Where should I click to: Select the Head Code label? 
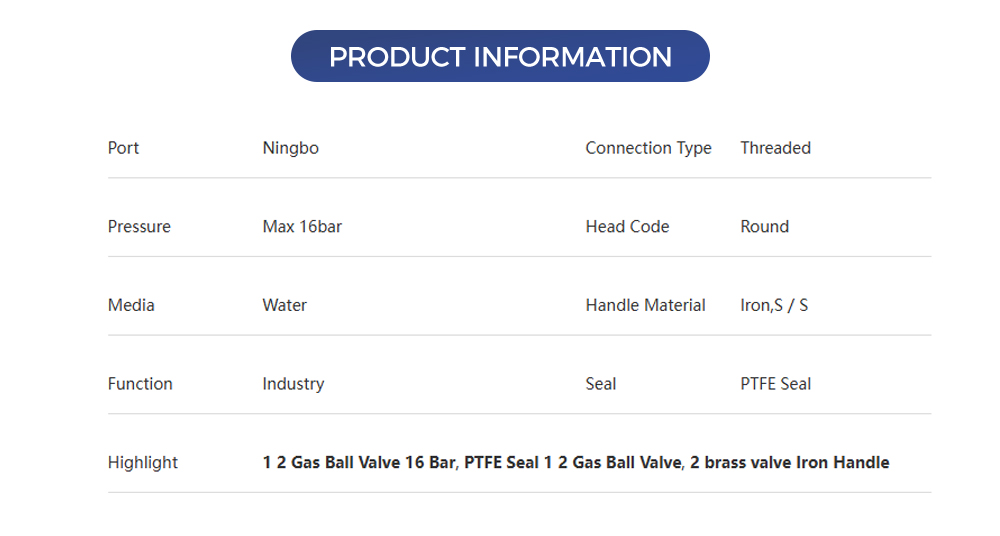click(x=627, y=227)
